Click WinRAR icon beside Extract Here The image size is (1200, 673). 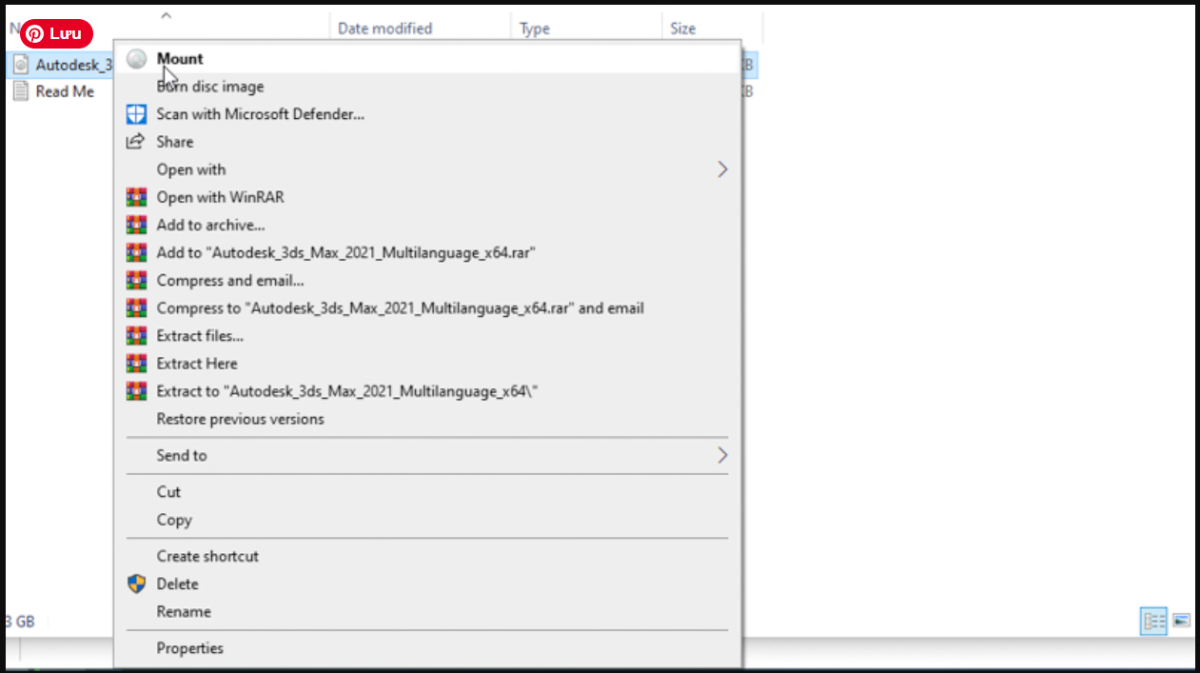(x=136, y=364)
